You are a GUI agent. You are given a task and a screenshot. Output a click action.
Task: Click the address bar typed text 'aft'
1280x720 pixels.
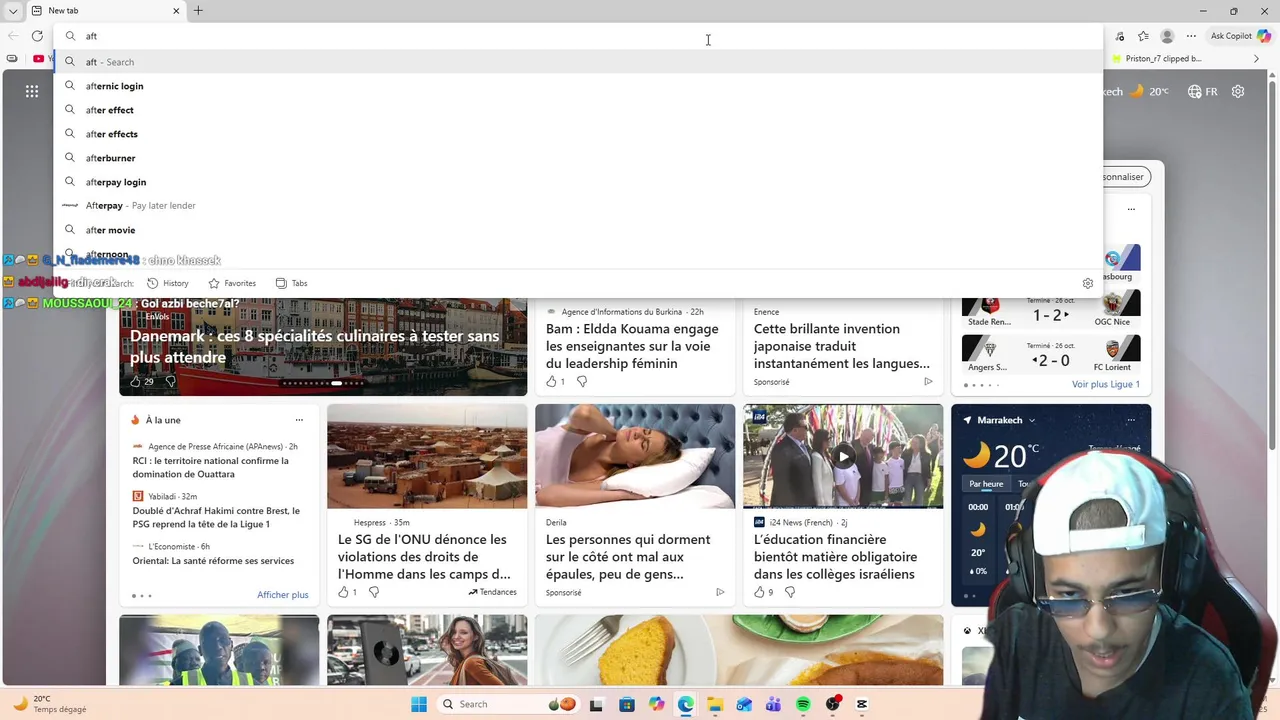[91, 36]
